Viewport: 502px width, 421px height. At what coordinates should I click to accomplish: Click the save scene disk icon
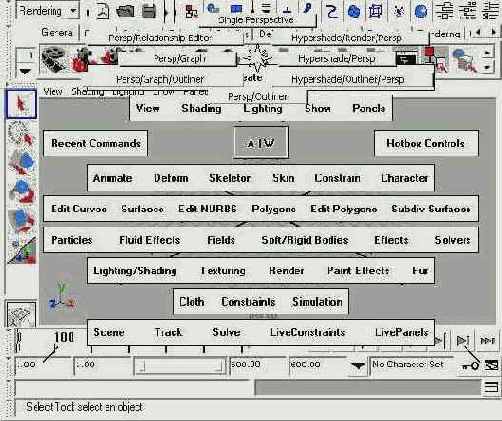pos(149,11)
